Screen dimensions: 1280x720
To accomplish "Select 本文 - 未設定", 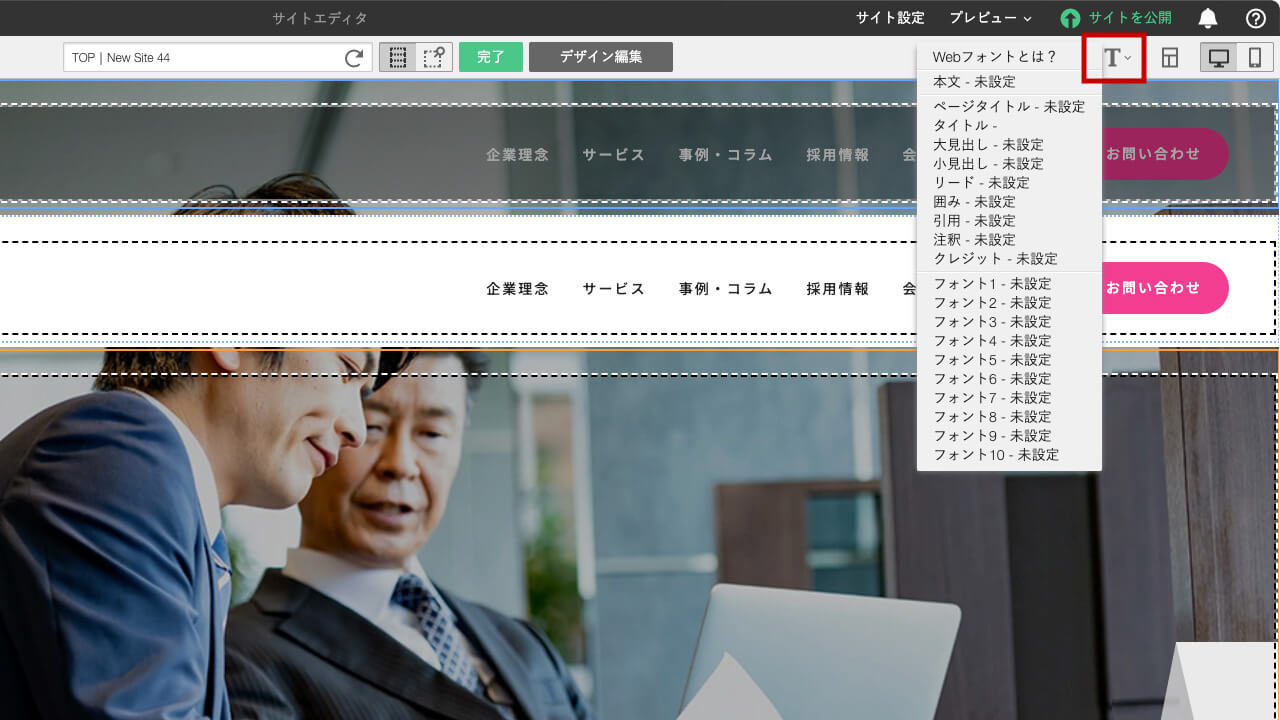I will click(x=974, y=82).
